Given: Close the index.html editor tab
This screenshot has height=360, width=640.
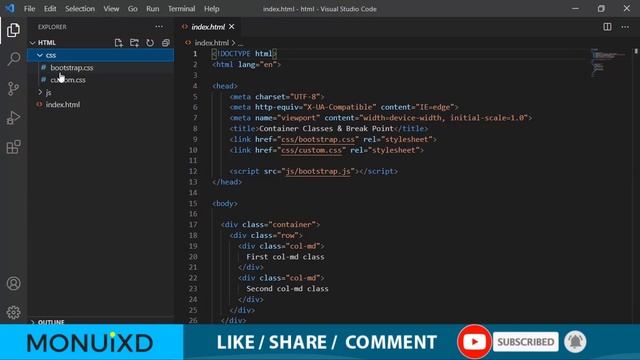Looking at the screenshot, I should pos(232,27).
